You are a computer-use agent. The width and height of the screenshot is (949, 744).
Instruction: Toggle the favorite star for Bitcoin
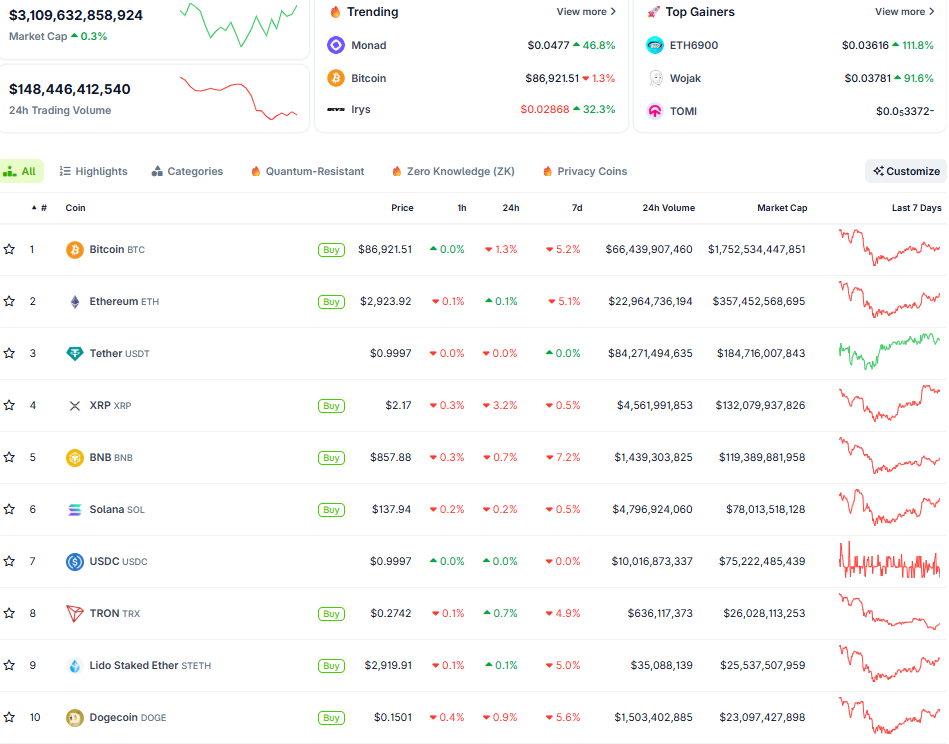coord(9,250)
